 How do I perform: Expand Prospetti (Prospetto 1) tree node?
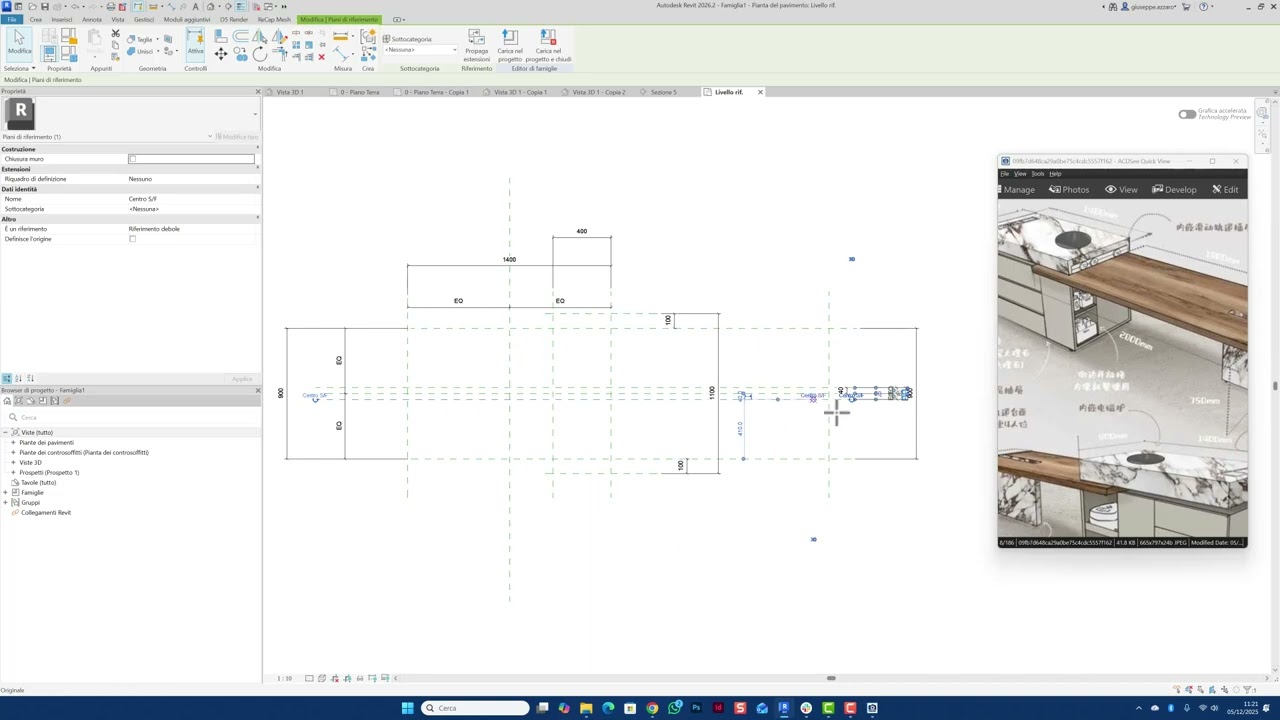click(x=13, y=472)
